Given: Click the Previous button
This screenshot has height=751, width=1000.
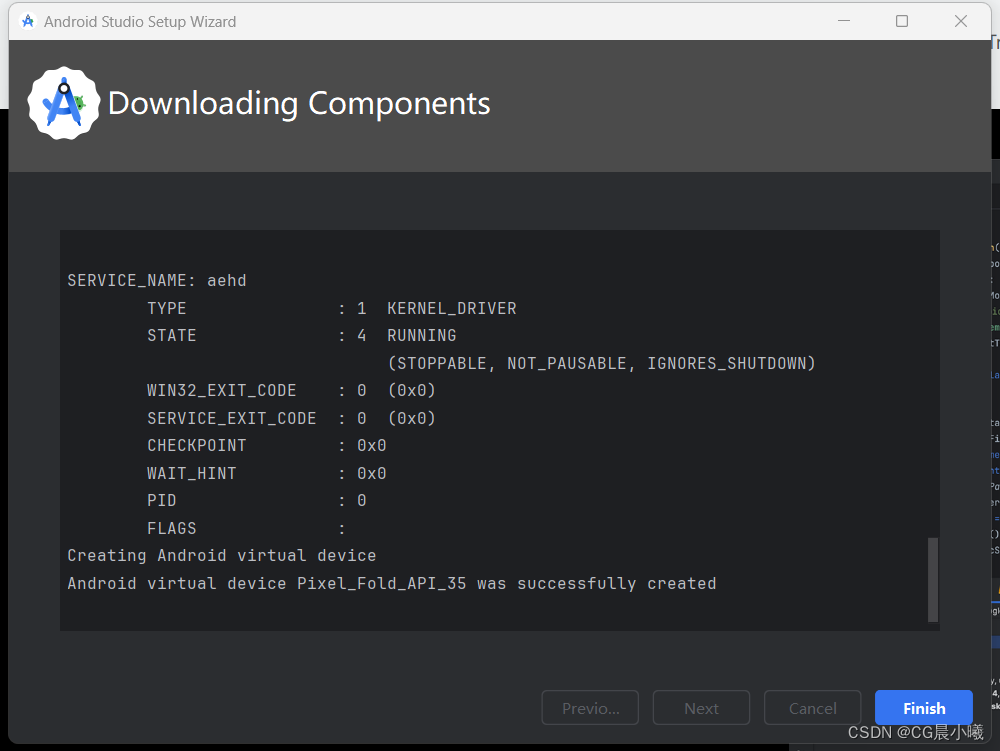Looking at the screenshot, I should (x=590, y=708).
